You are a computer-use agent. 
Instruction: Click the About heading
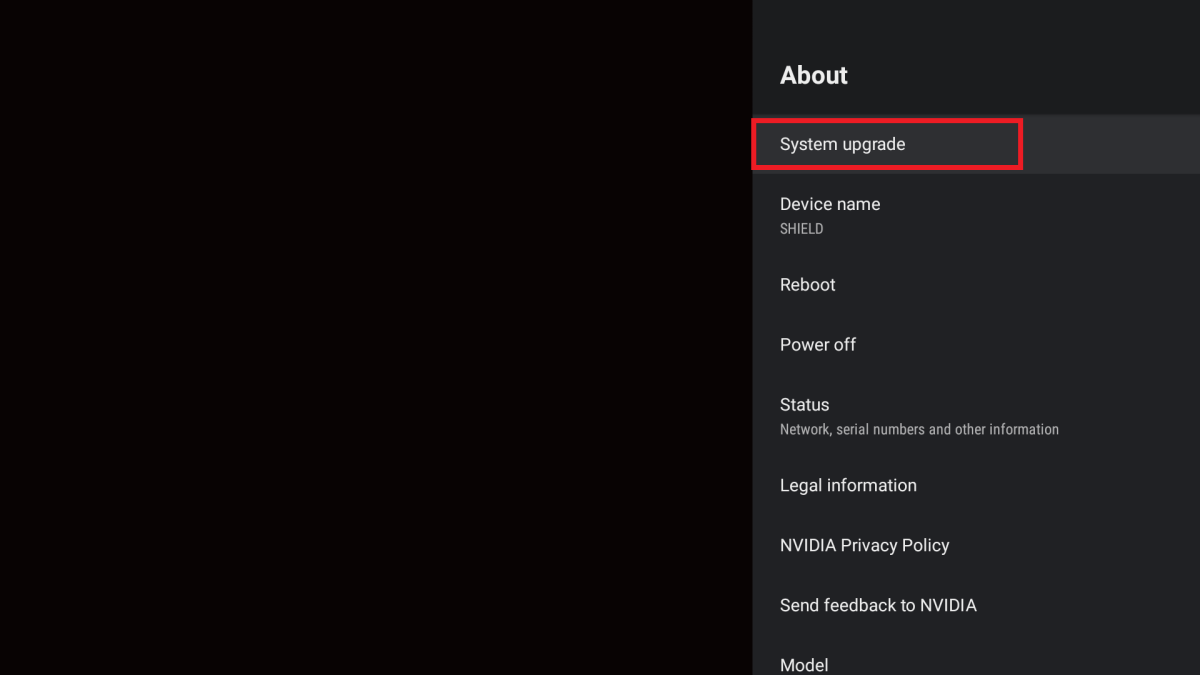813,75
